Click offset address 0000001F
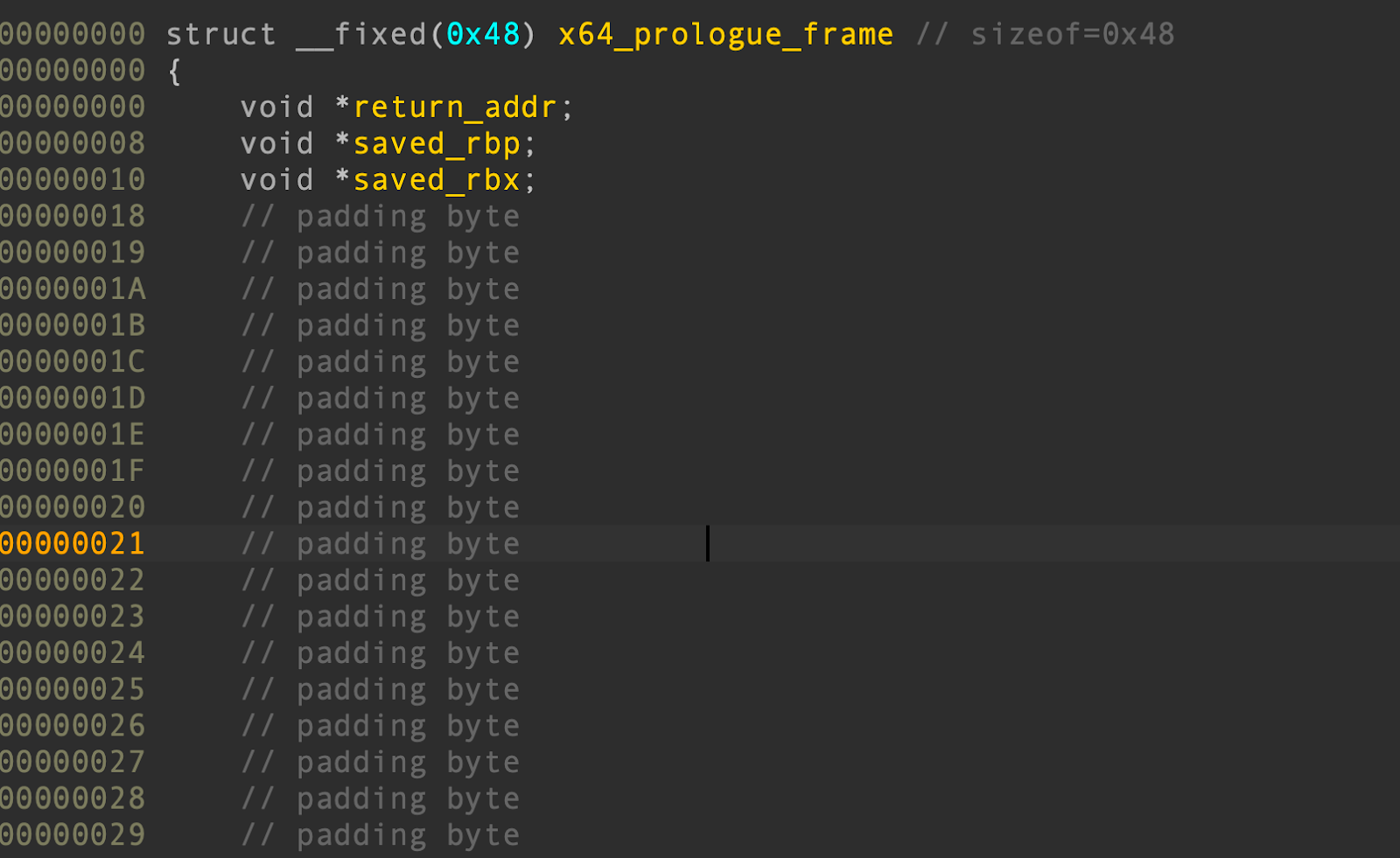The image size is (1400, 858). point(73,471)
